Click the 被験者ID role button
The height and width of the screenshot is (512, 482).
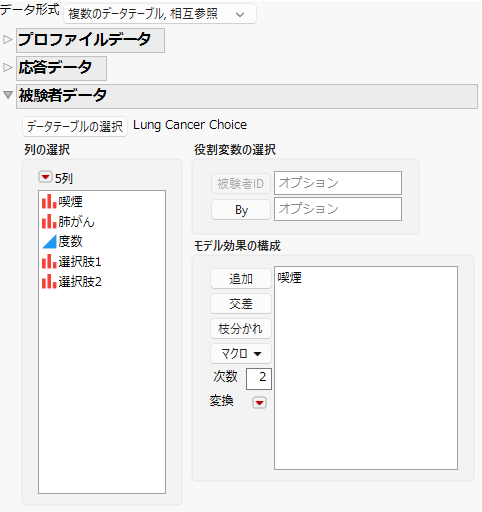point(241,184)
